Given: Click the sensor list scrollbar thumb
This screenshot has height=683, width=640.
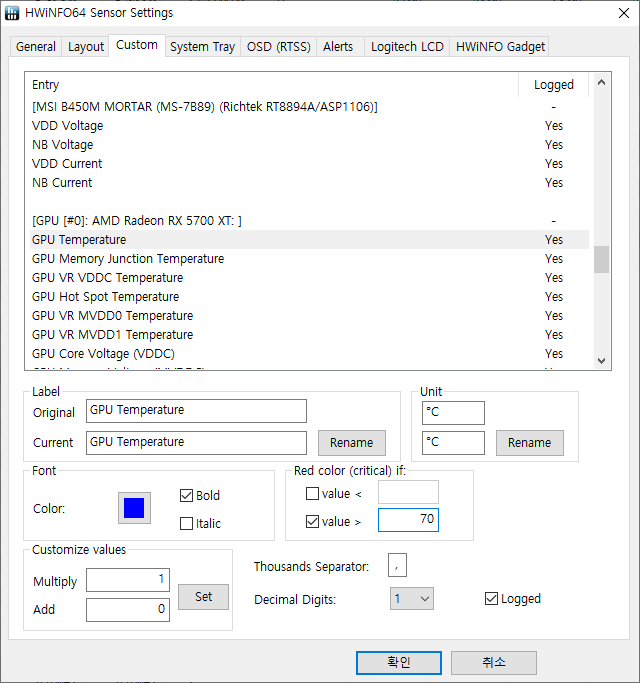Looking at the screenshot, I should [601, 260].
